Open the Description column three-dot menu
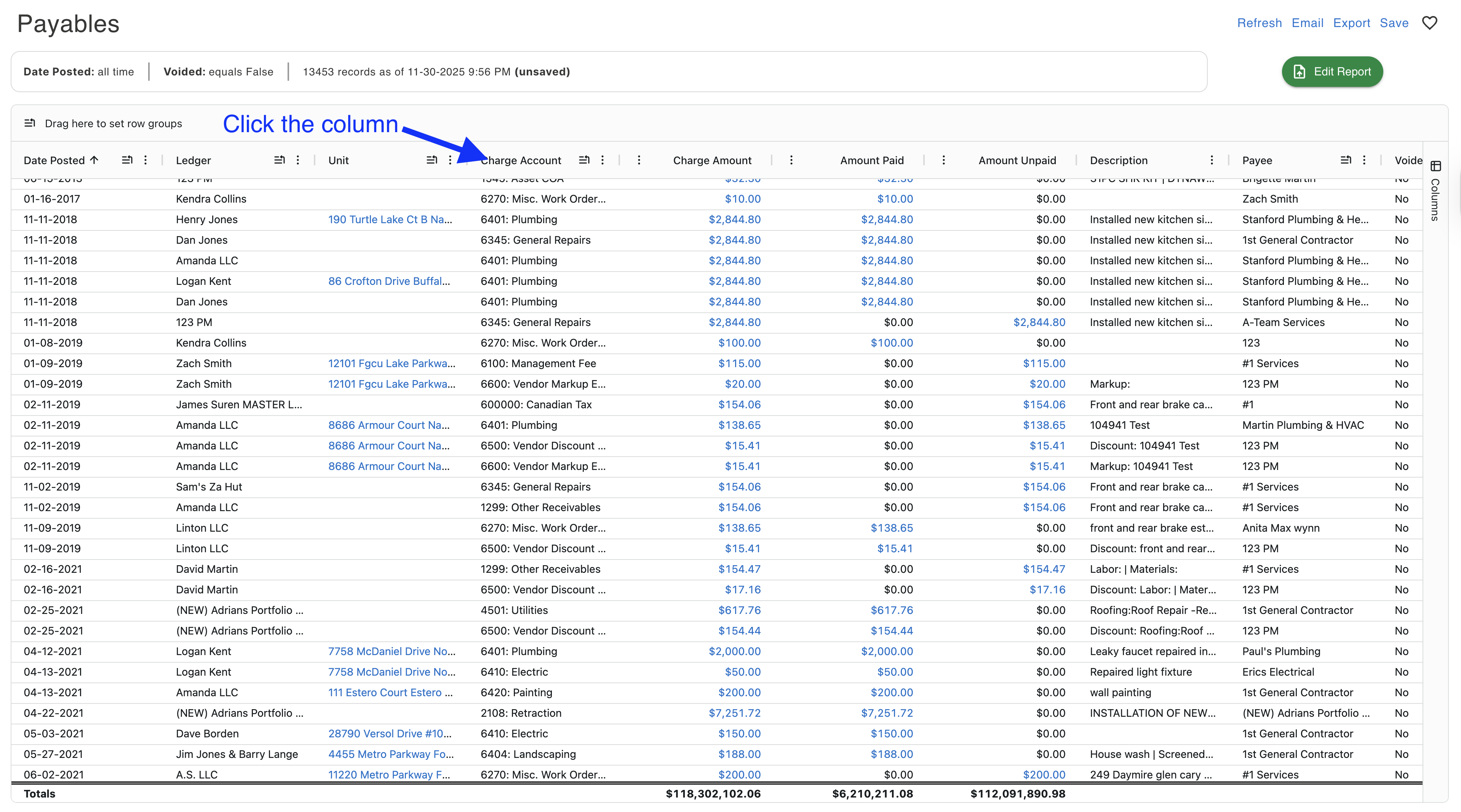1461x812 pixels. [1212, 160]
